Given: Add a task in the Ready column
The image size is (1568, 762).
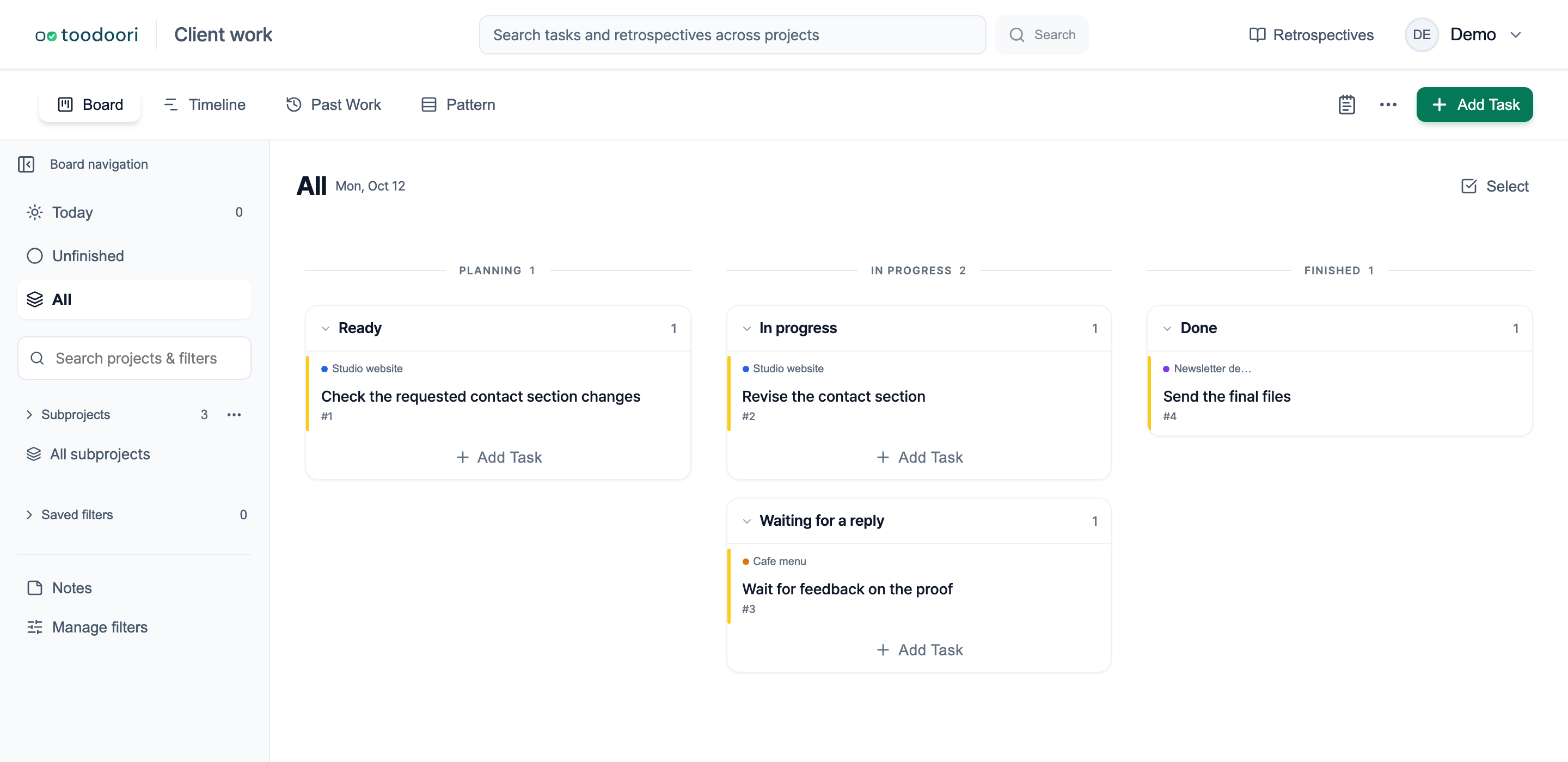Looking at the screenshot, I should click(499, 457).
